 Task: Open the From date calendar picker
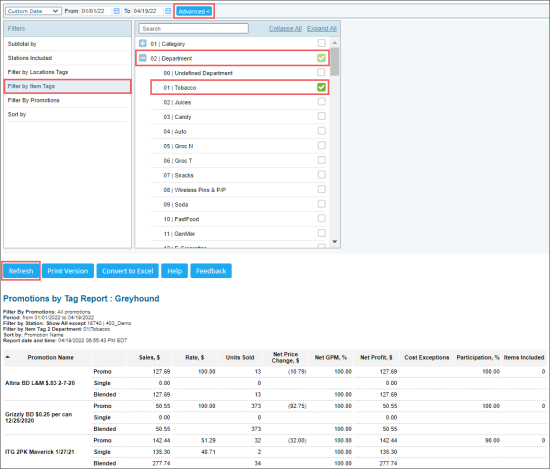click(x=117, y=11)
